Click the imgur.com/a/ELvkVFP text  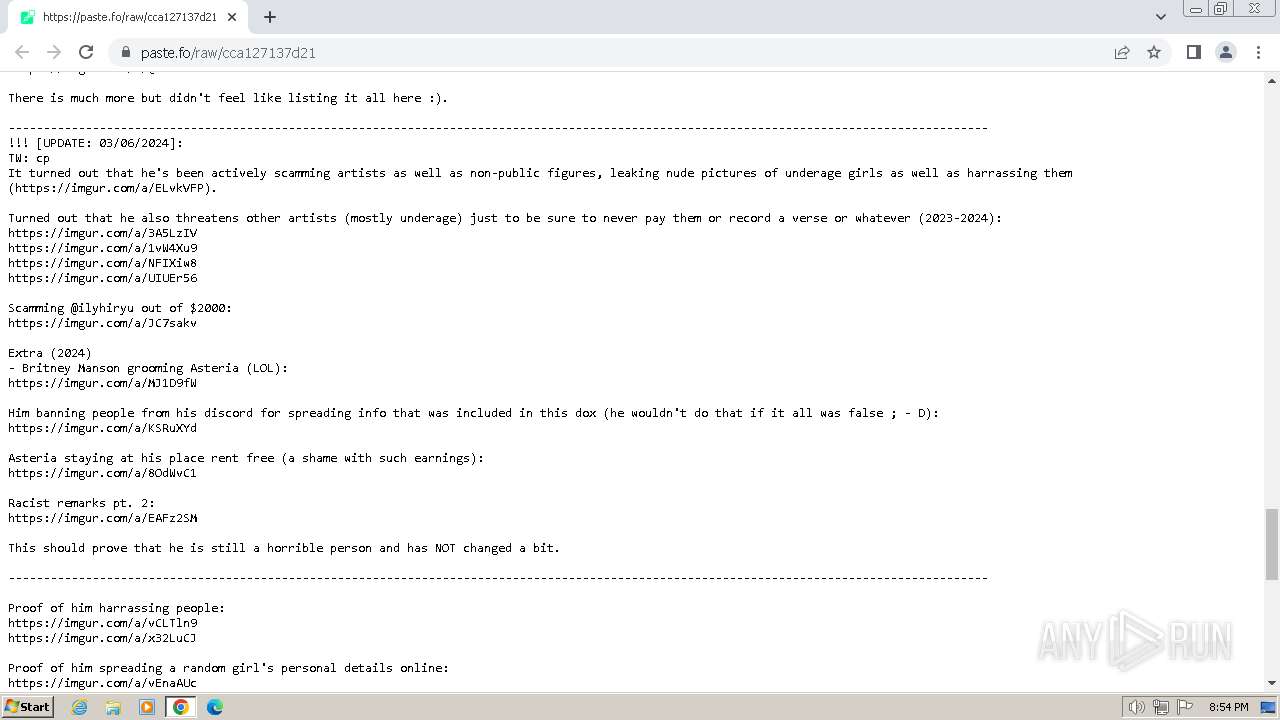coord(111,188)
